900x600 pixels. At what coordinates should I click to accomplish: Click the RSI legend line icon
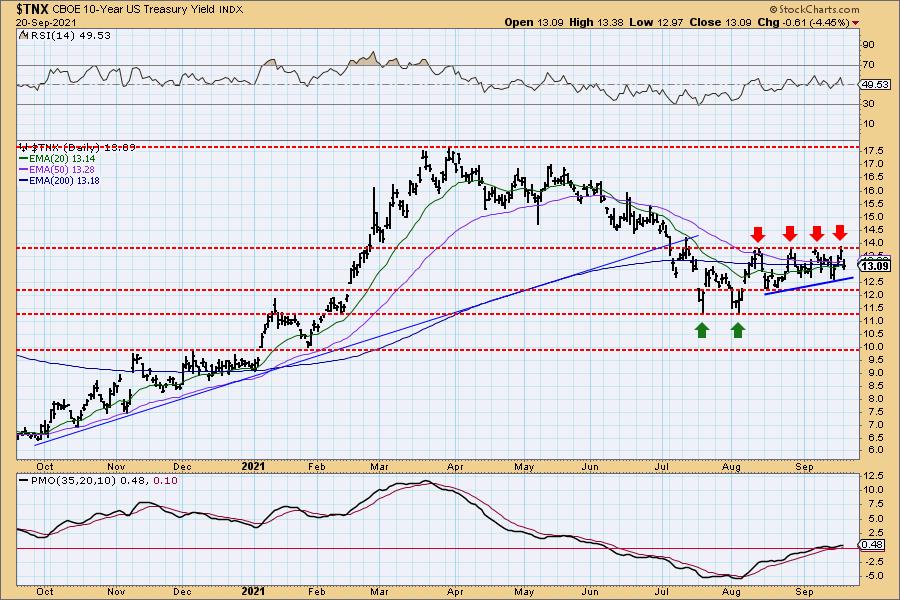pyautogui.click(x=23, y=35)
